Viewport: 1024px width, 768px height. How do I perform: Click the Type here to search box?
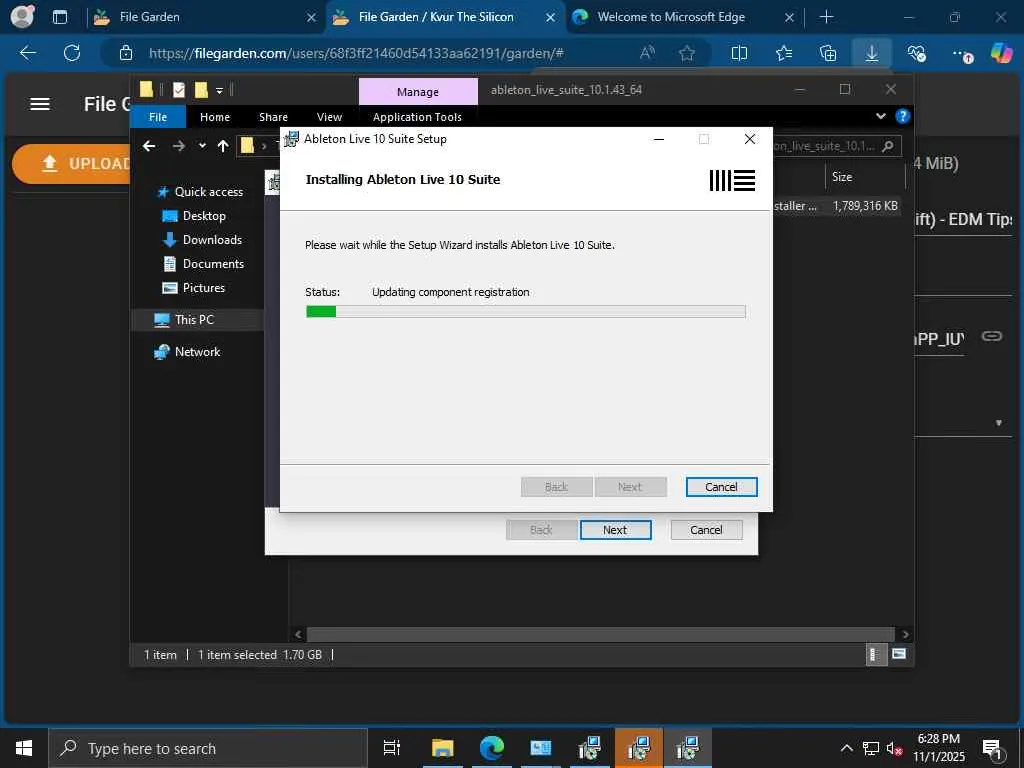(x=208, y=748)
